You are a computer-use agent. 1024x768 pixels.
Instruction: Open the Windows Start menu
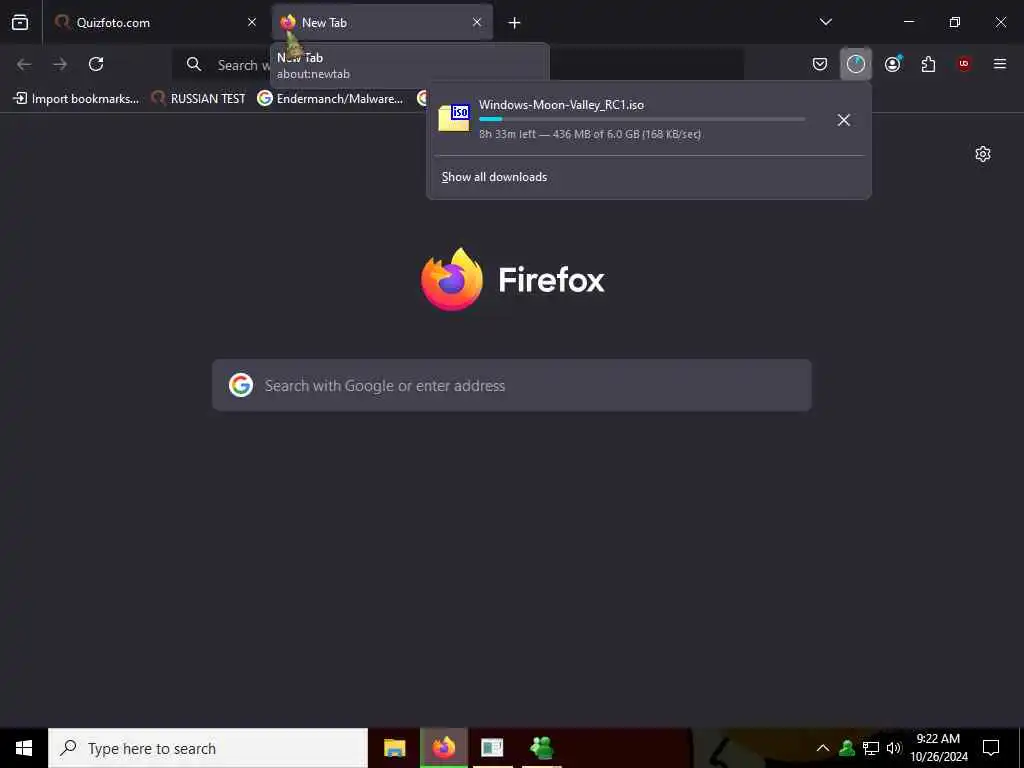(24, 748)
